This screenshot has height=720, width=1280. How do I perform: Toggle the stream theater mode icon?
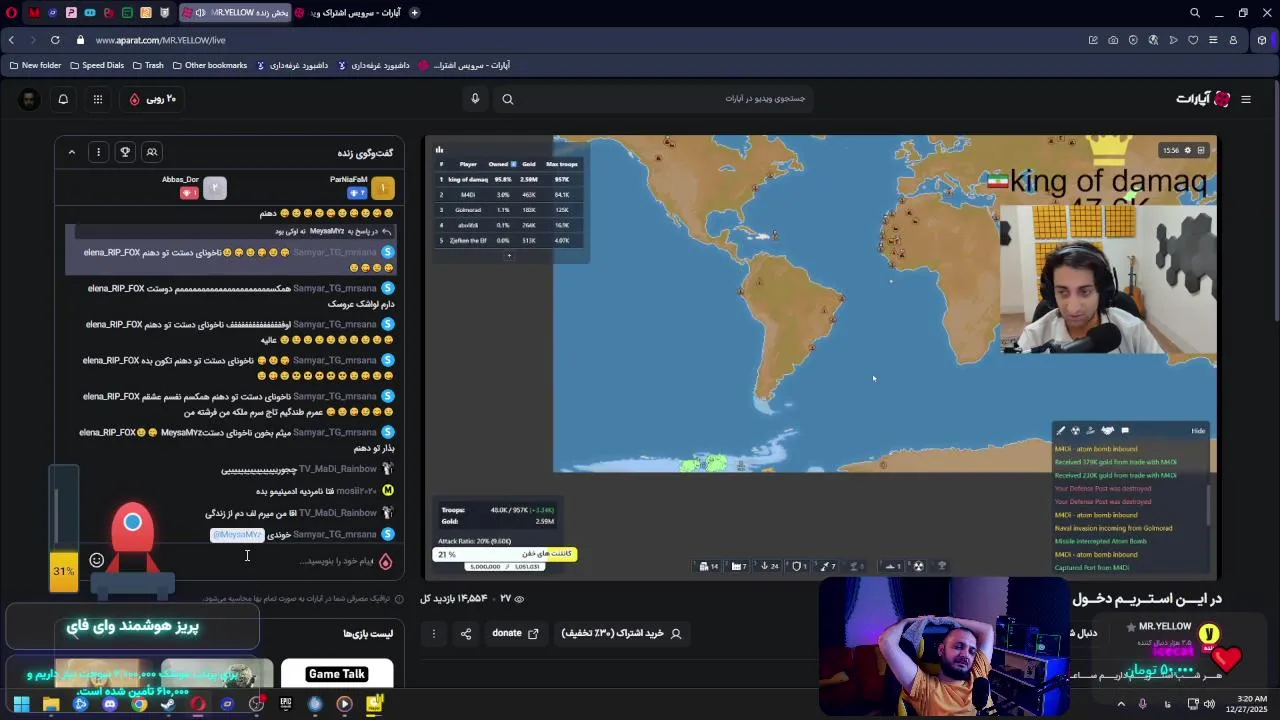click(x=1201, y=150)
